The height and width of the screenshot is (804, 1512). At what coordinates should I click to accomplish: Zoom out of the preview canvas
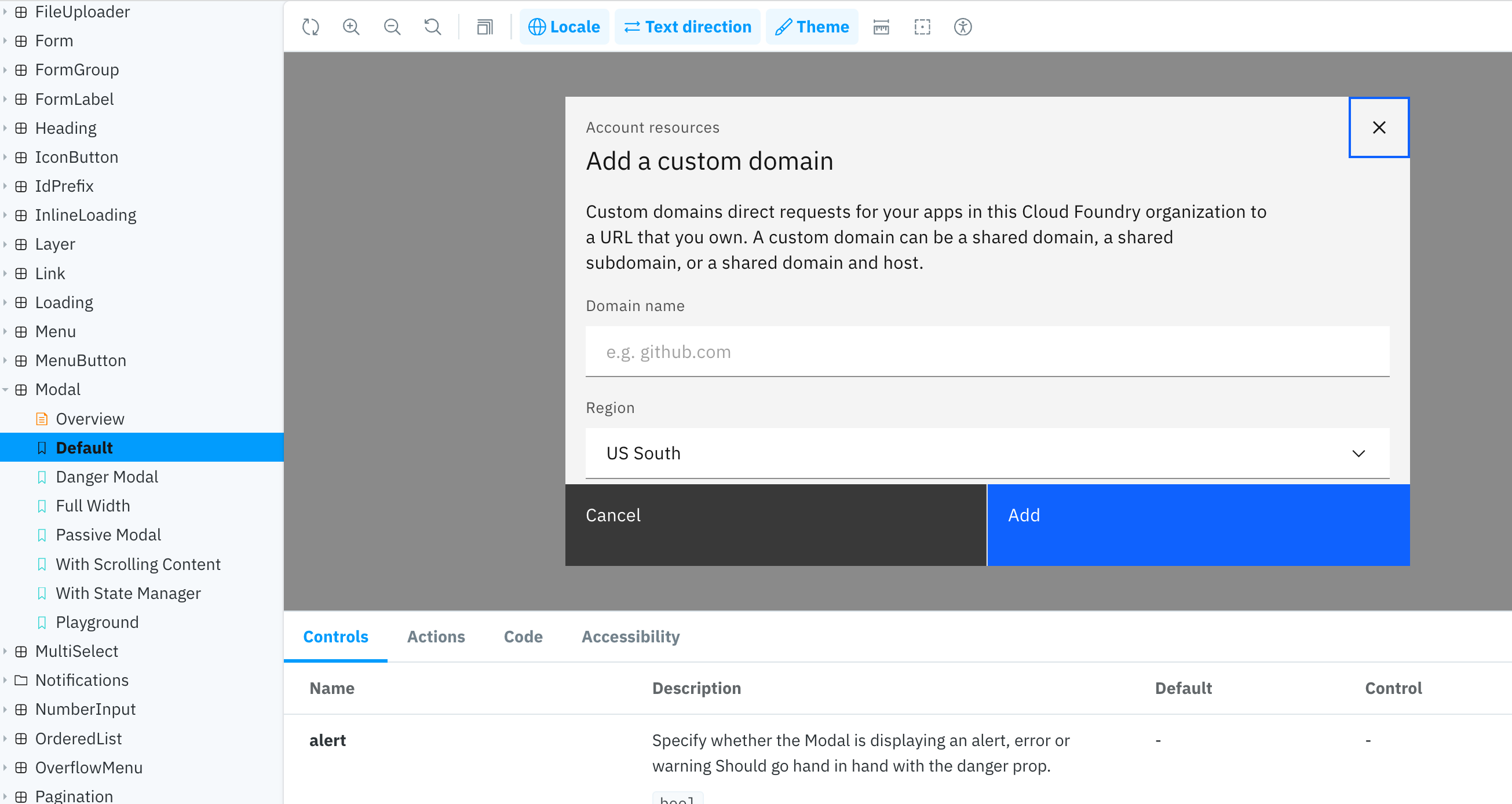[392, 27]
